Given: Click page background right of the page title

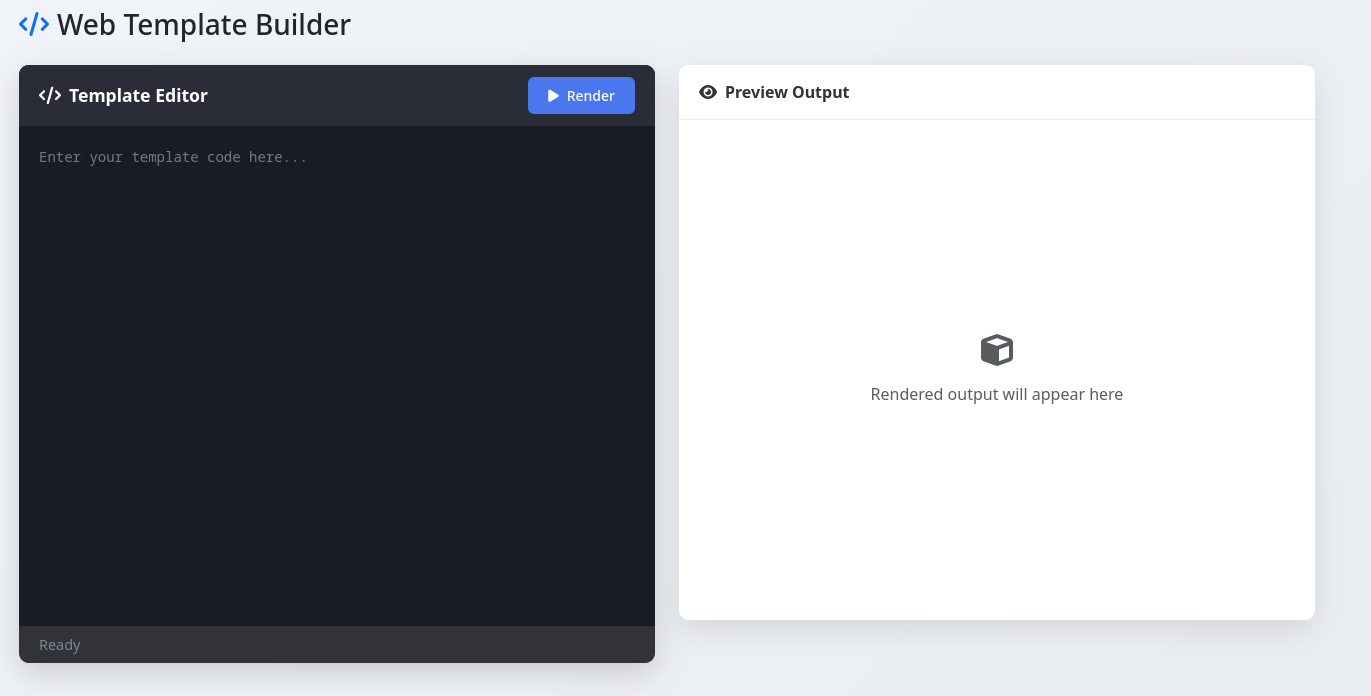Looking at the screenshot, I should pyautogui.click(x=800, y=24).
